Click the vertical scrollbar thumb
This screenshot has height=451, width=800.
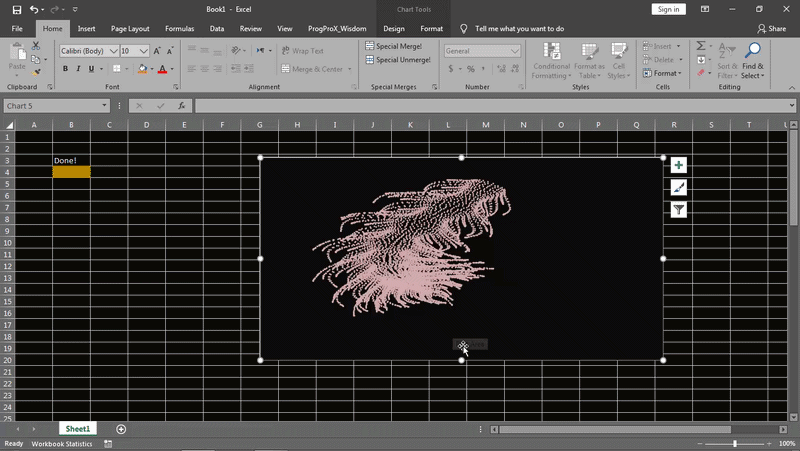point(793,177)
